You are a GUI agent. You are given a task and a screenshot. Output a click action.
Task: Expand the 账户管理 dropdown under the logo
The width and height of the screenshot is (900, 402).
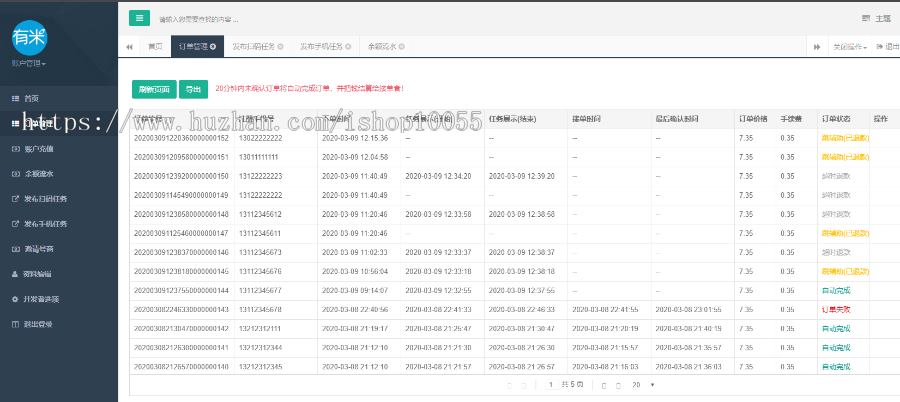[29, 63]
